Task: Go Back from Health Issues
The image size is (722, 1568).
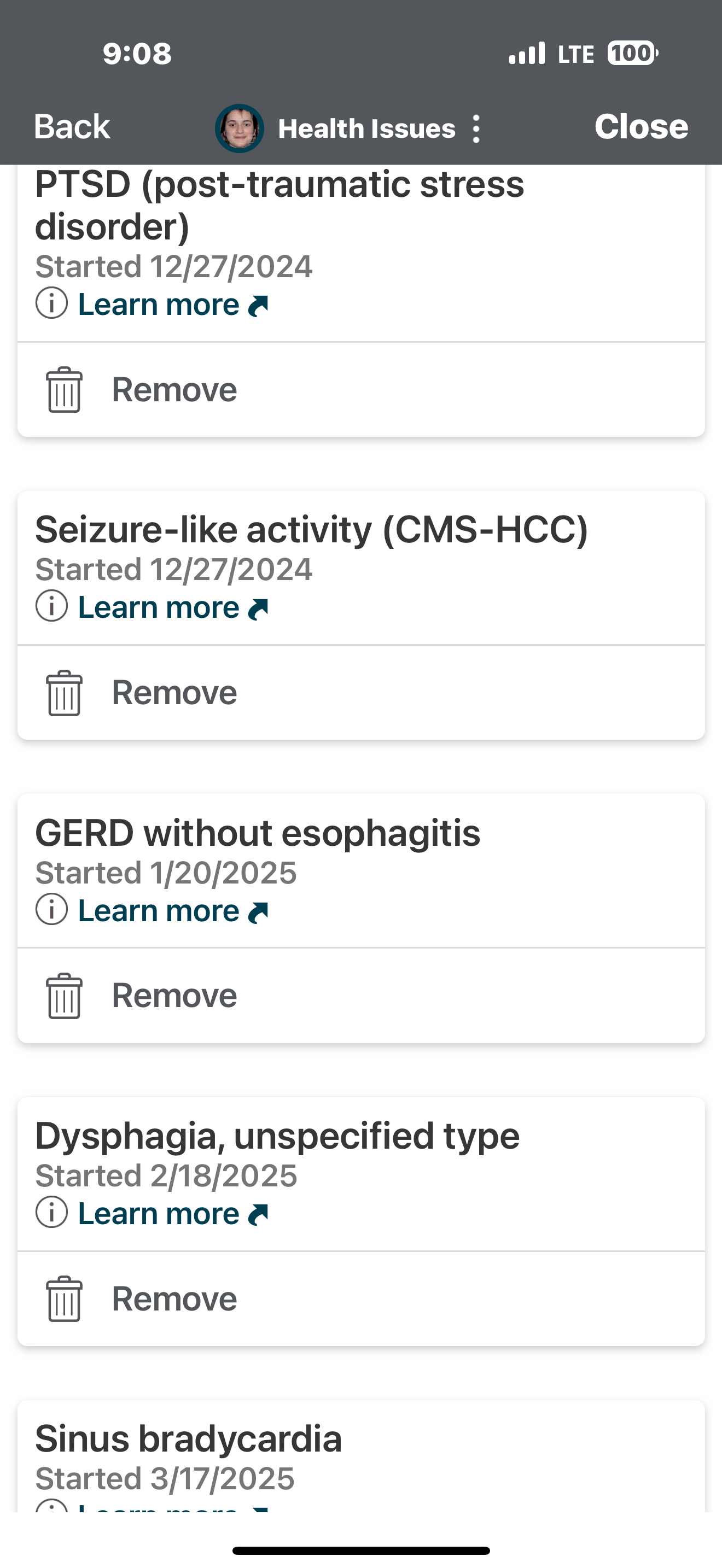Action: pos(72,127)
